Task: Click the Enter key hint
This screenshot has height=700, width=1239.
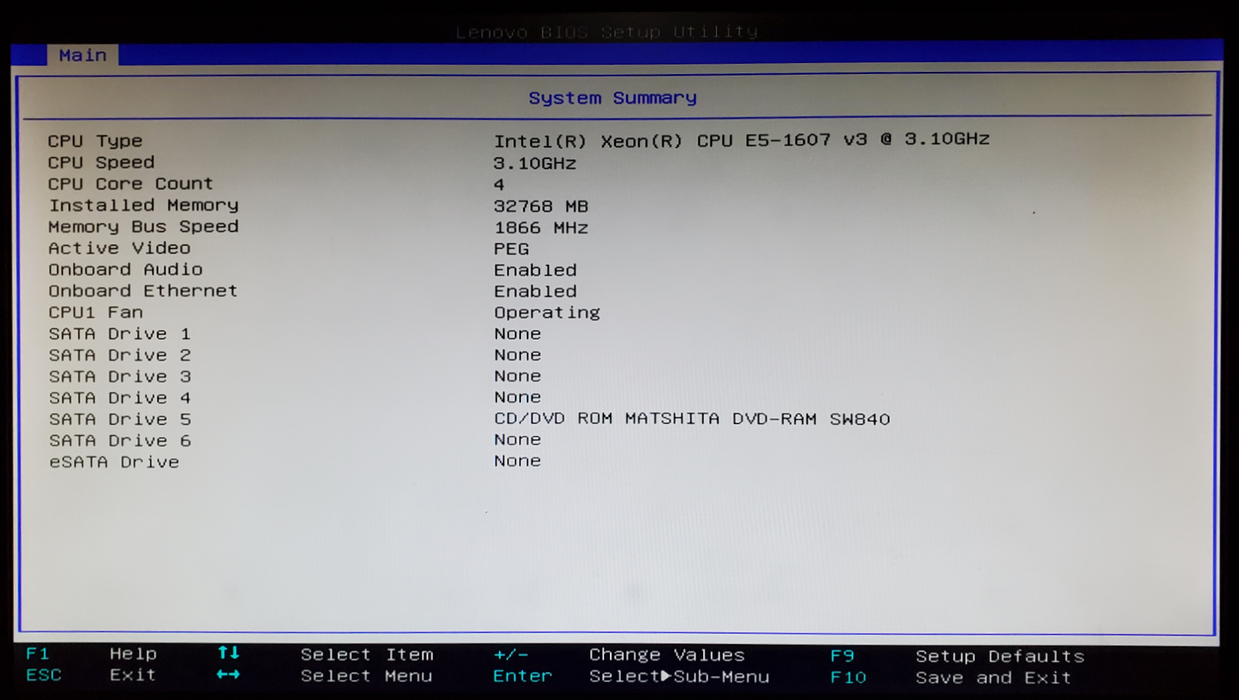Action: tap(523, 677)
